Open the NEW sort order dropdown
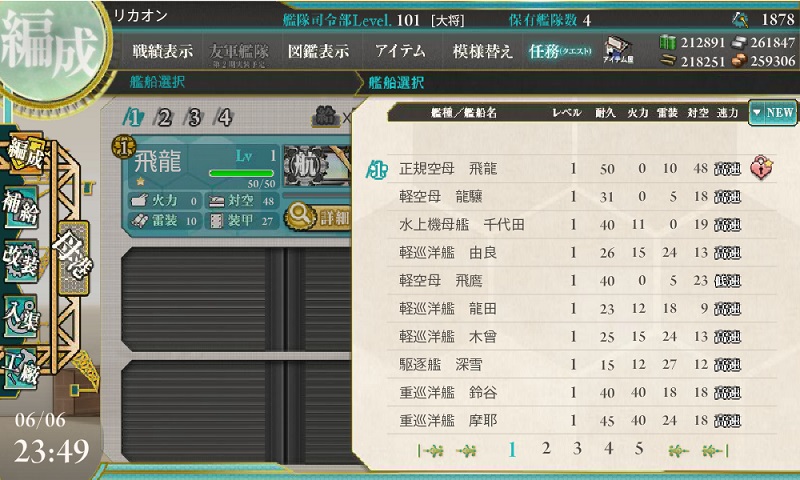Viewport: 800px width, 480px height. 772,113
